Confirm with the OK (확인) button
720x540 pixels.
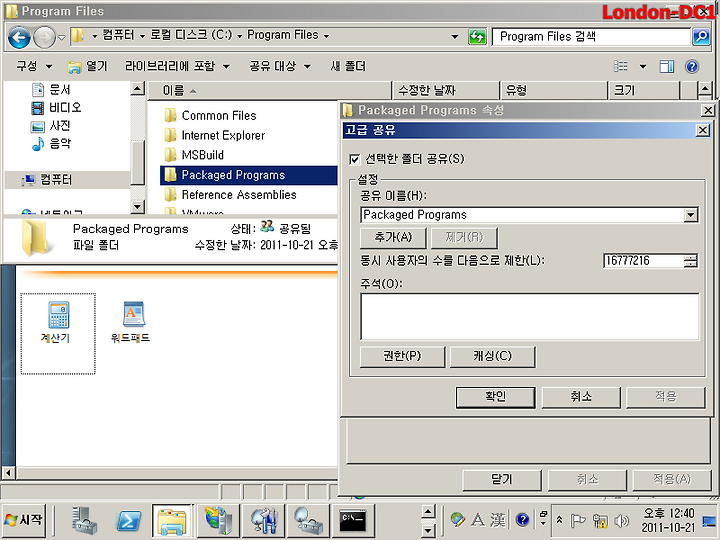coord(495,397)
